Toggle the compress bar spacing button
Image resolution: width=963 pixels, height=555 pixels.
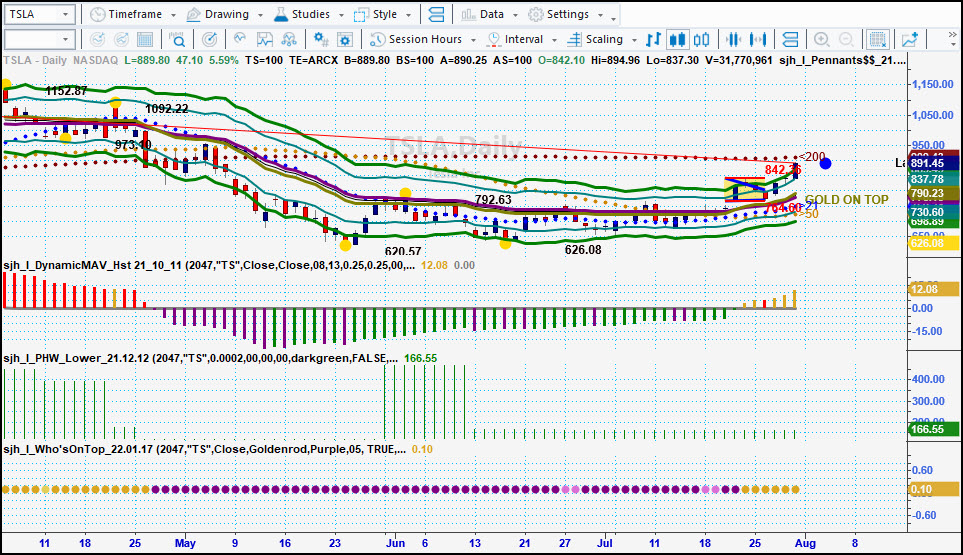[733, 40]
